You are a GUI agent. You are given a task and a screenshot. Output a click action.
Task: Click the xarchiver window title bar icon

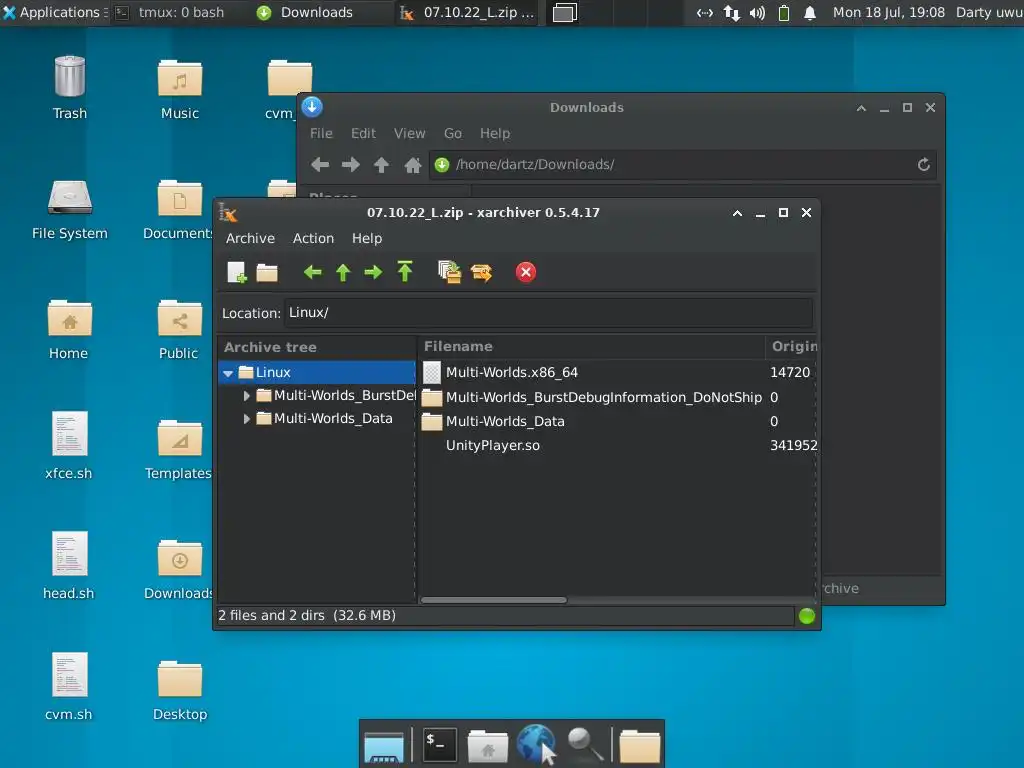[227, 212]
